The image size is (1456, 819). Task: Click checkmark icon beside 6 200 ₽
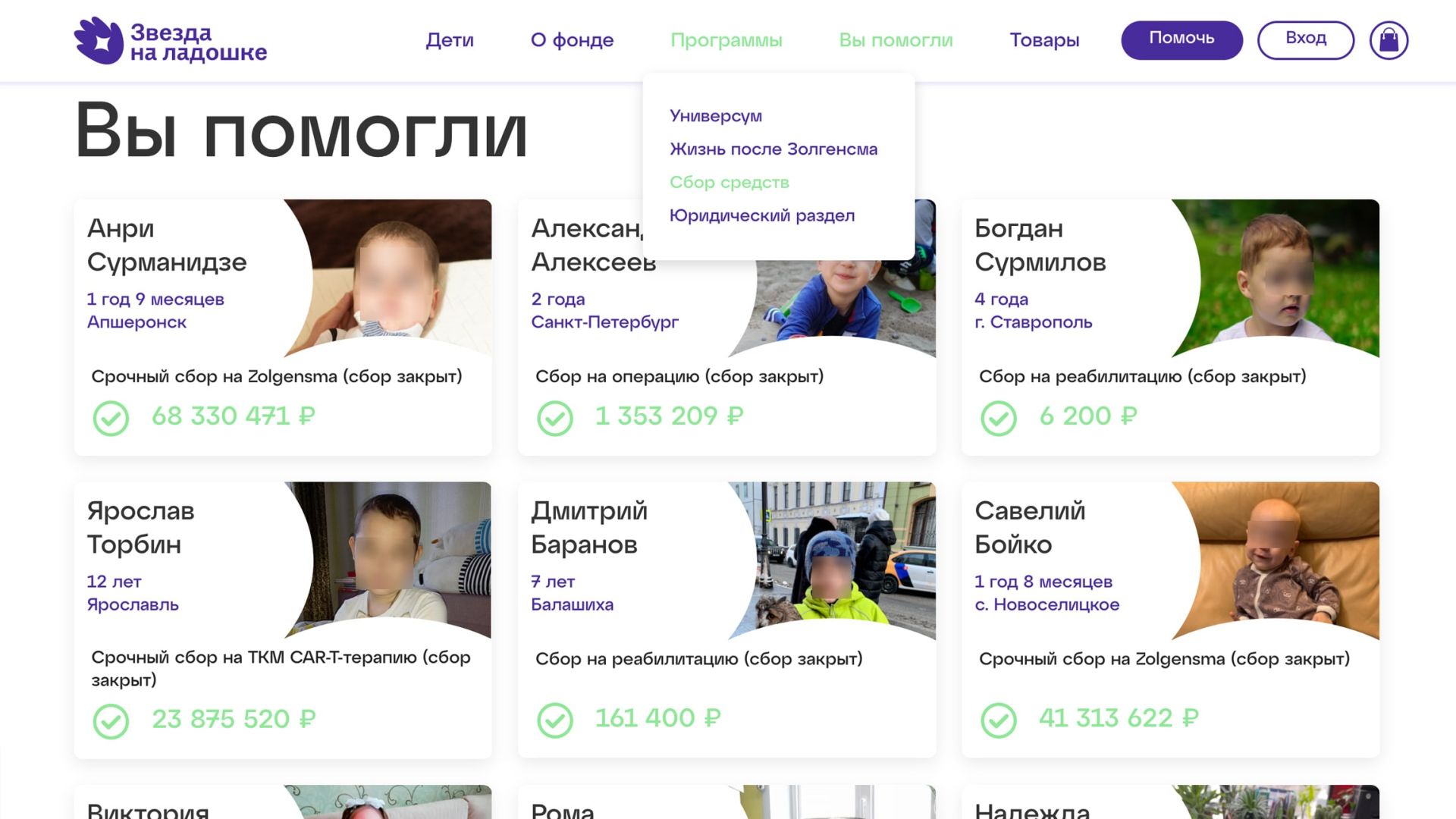tap(998, 418)
